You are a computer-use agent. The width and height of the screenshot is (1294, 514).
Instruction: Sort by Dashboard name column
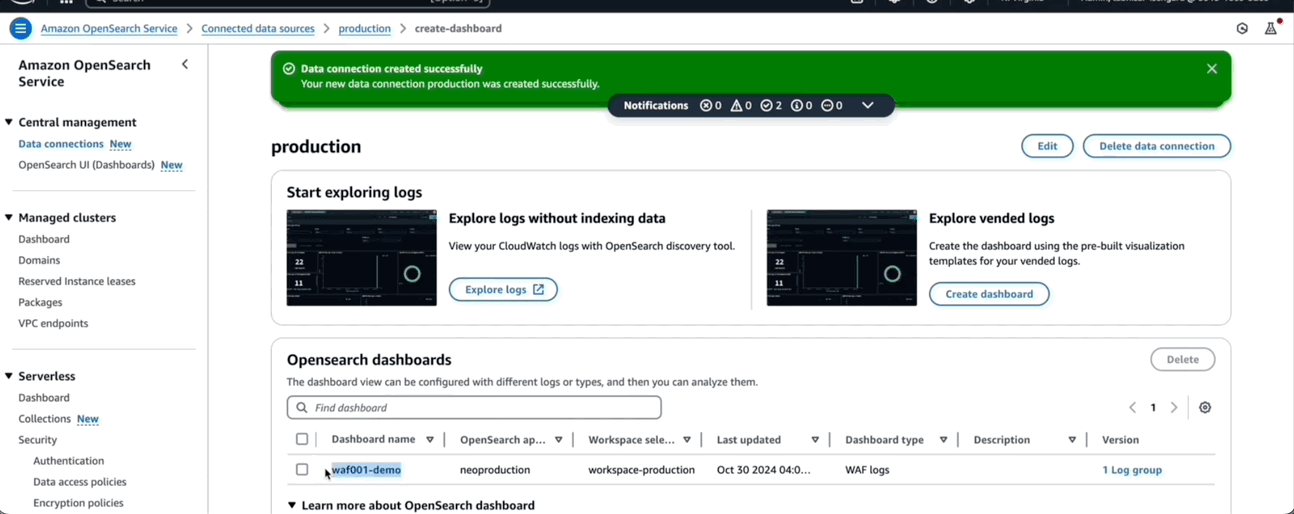tap(430, 440)
